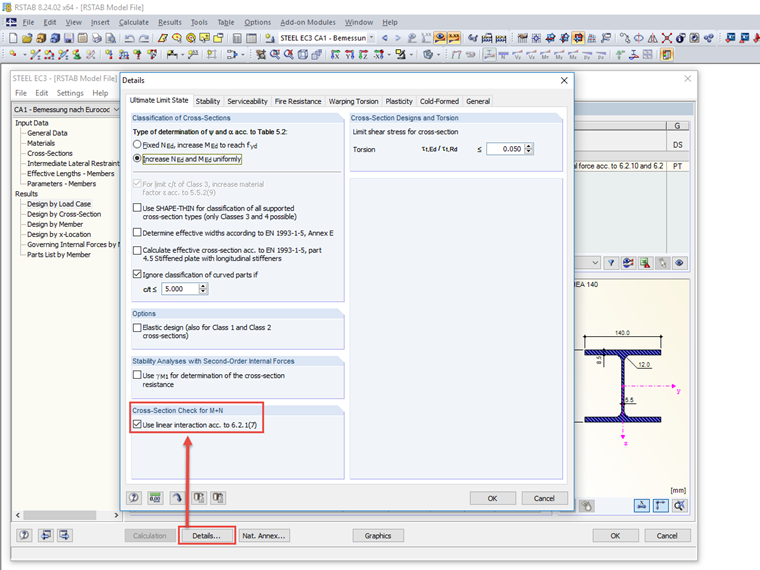Toggle the result values x.xx icon

tap(454, 38)
